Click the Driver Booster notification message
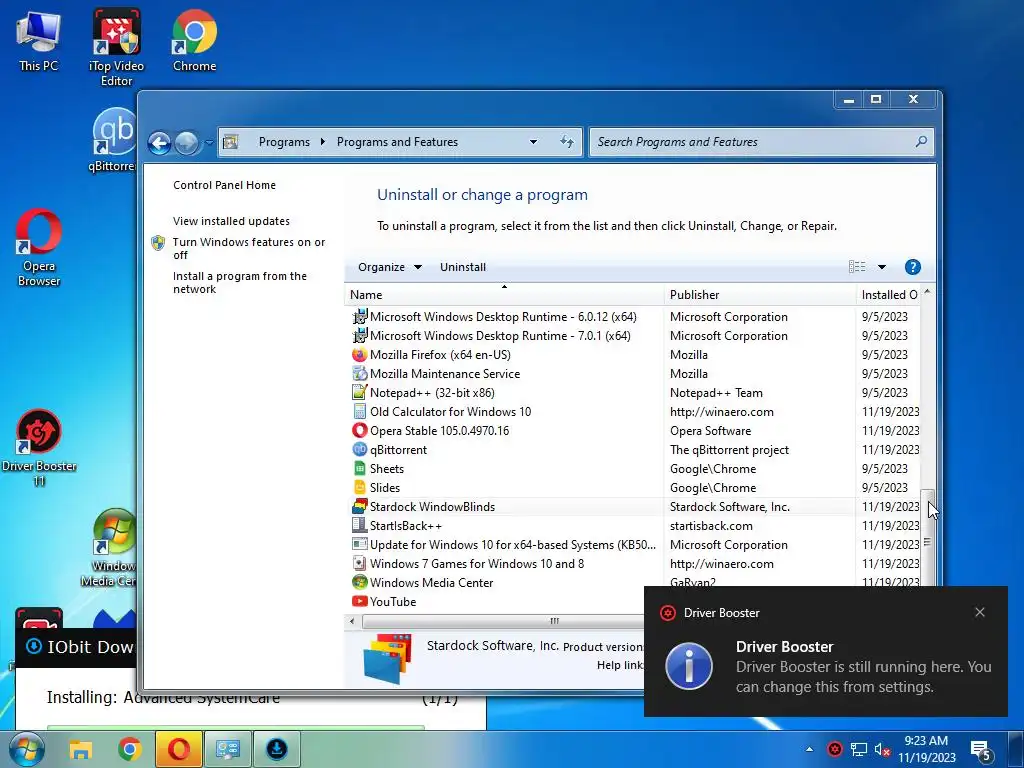 click(863, 677)
